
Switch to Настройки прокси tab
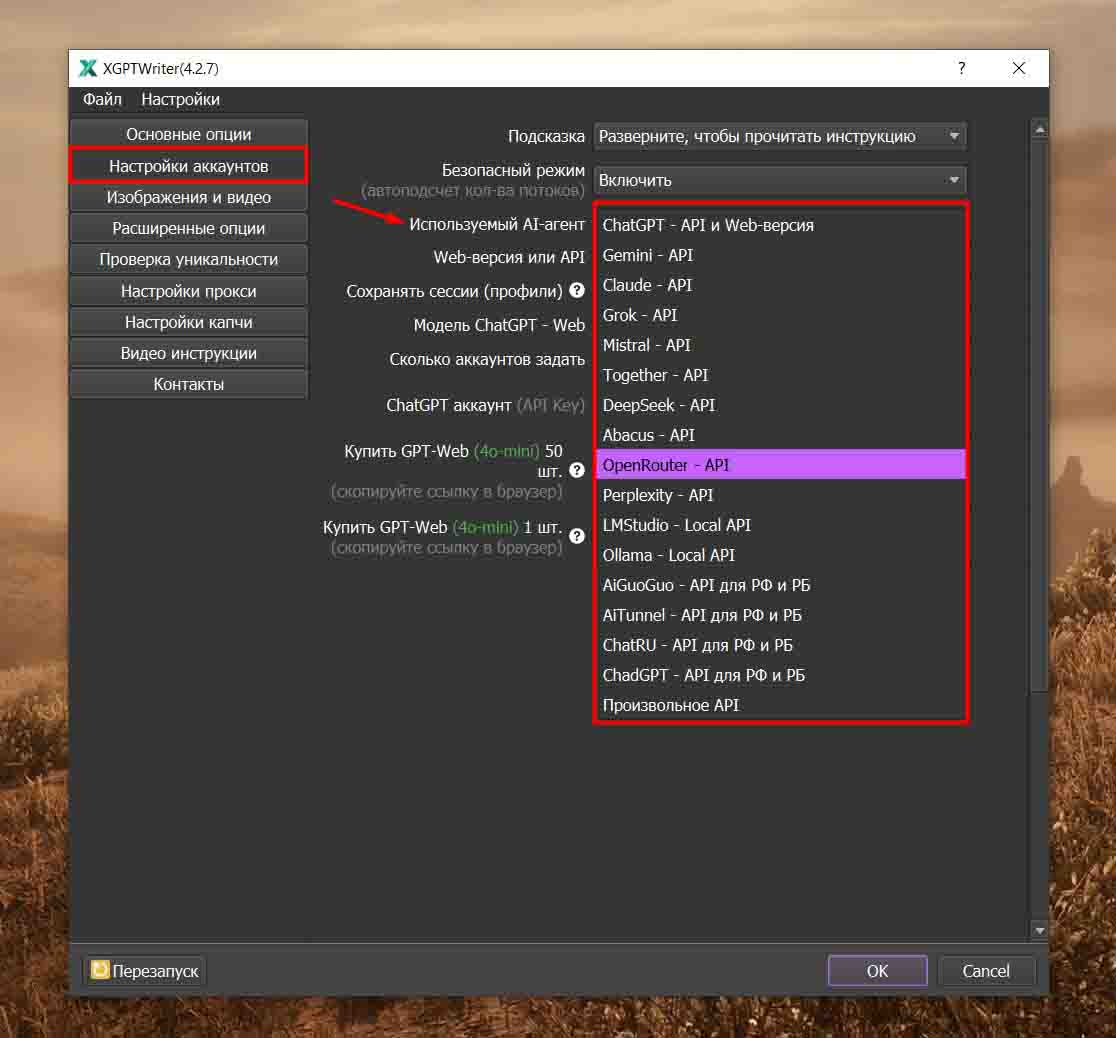pos(188,291)
